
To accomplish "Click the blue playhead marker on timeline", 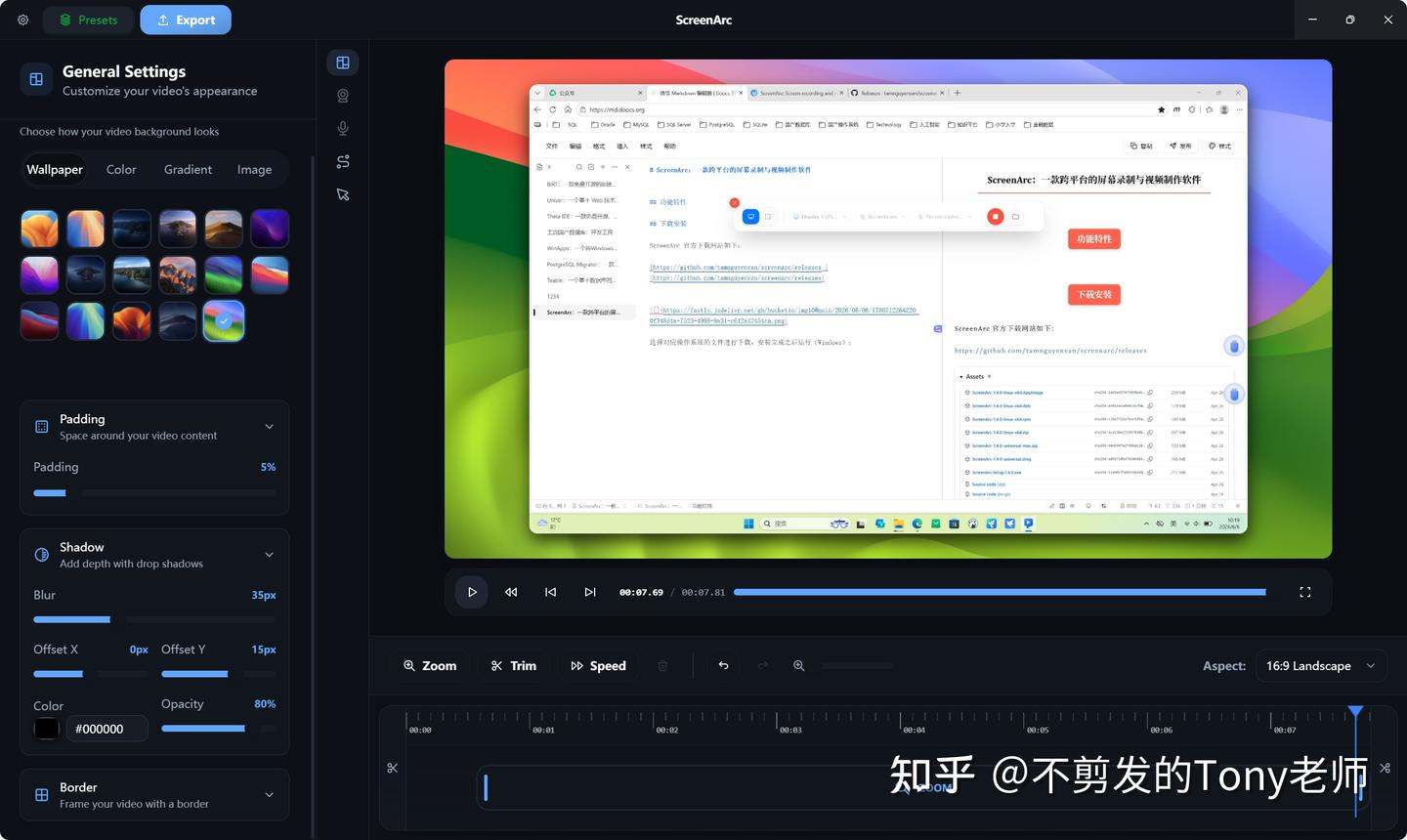I will [x=1355, y=712].
